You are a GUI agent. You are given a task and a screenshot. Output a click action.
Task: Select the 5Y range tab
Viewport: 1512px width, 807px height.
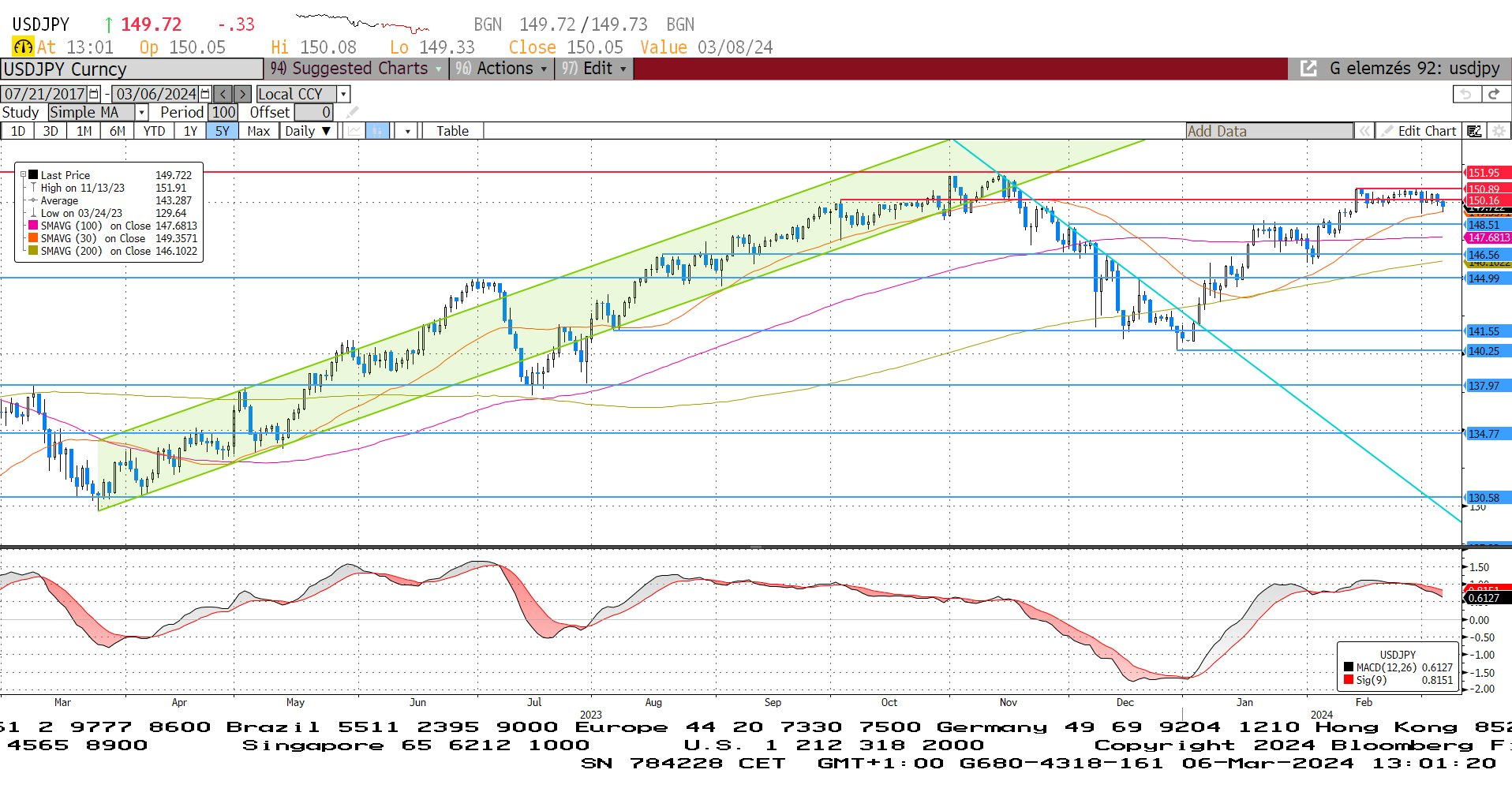pyautogui.click(x=223, y=131)
